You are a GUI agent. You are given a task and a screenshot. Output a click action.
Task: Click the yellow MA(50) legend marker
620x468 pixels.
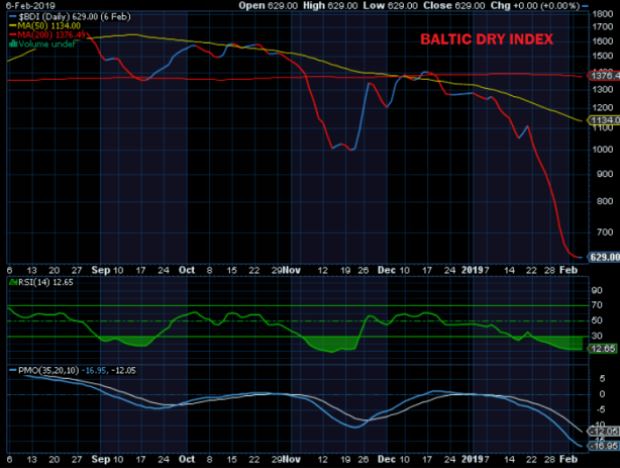coord(13,27)
